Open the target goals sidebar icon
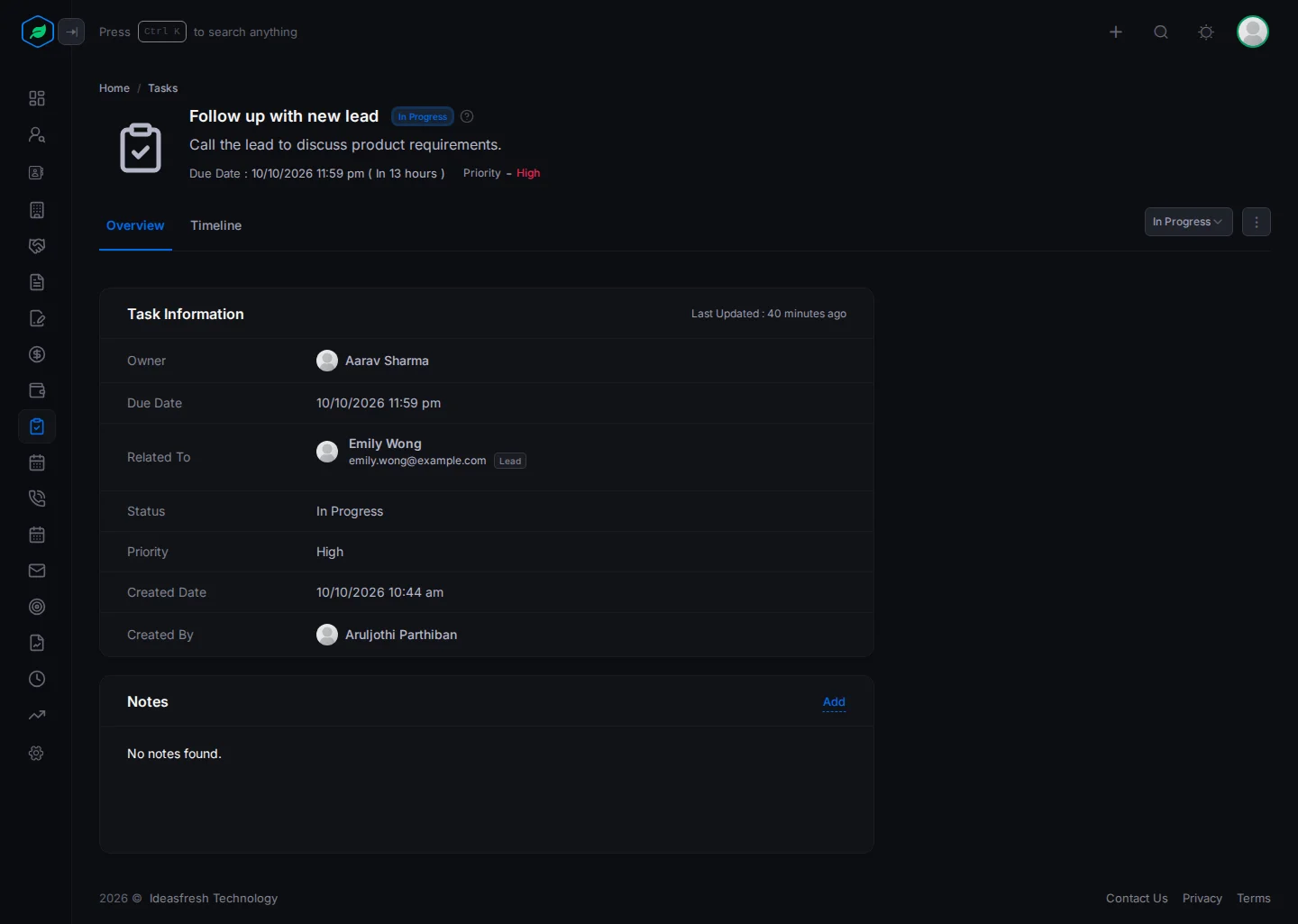Viewport: 1298px width, 924px height. [37, 607]
